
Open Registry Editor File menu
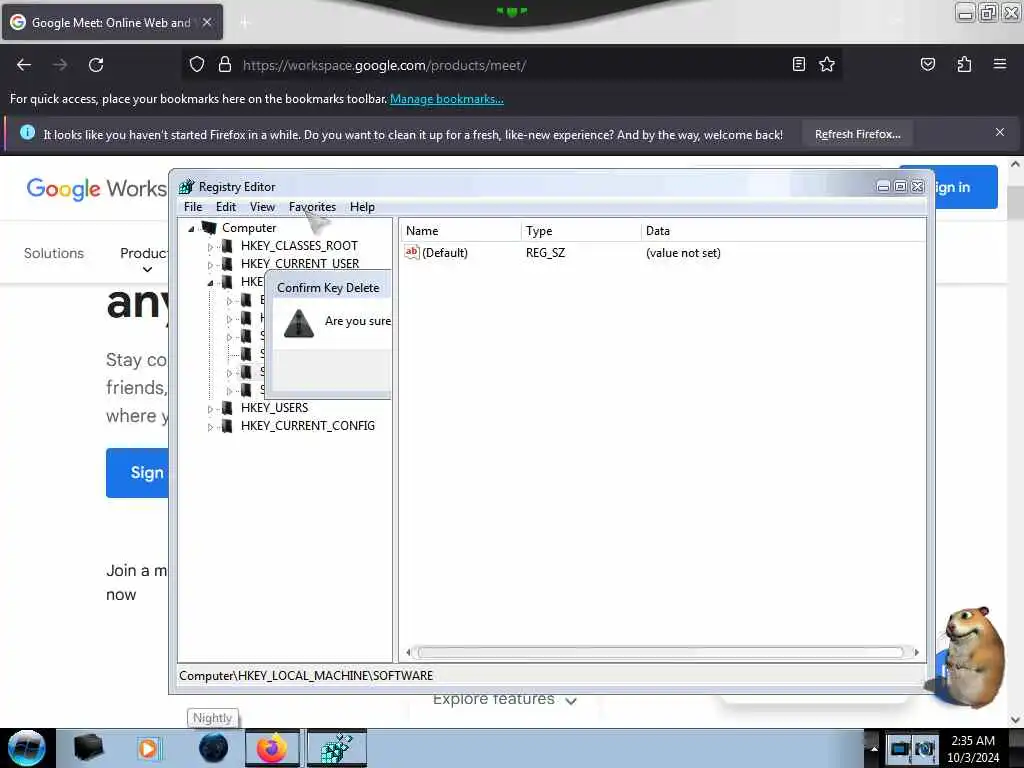click(193, 206)
